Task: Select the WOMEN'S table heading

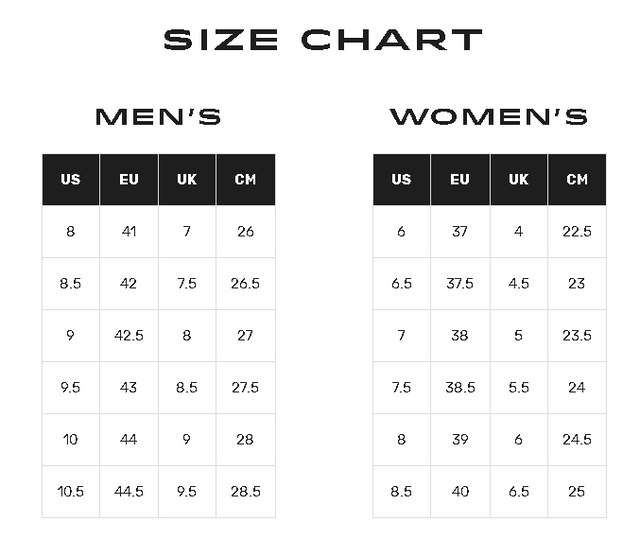Action: (488, 117)
